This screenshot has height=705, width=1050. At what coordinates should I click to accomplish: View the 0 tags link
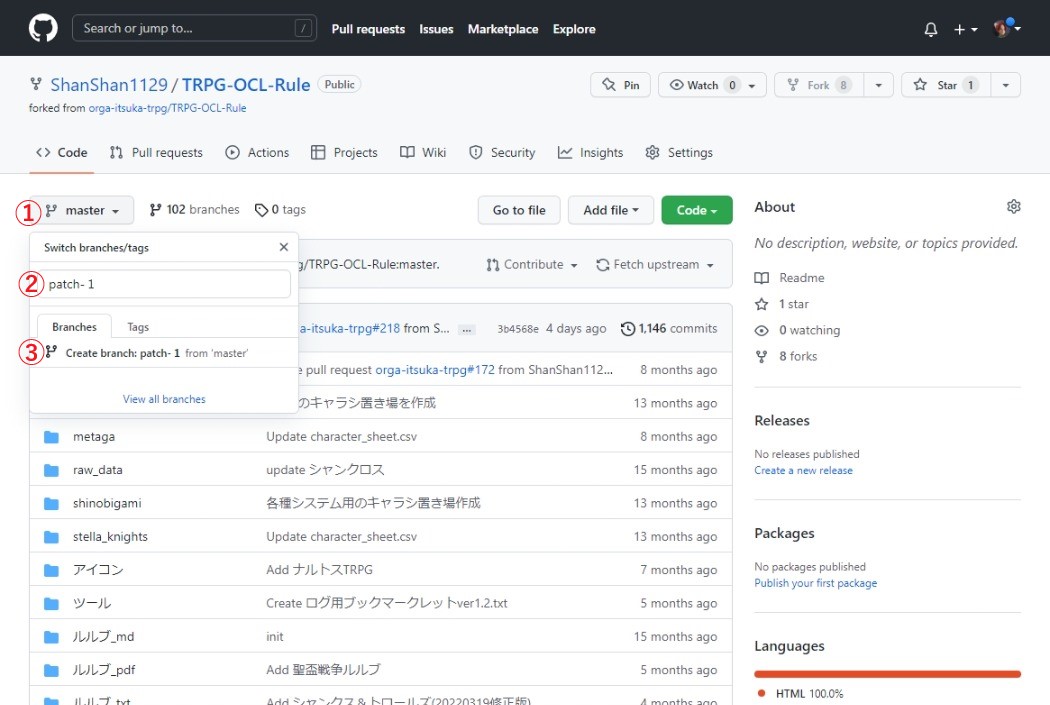pos(281,210)
